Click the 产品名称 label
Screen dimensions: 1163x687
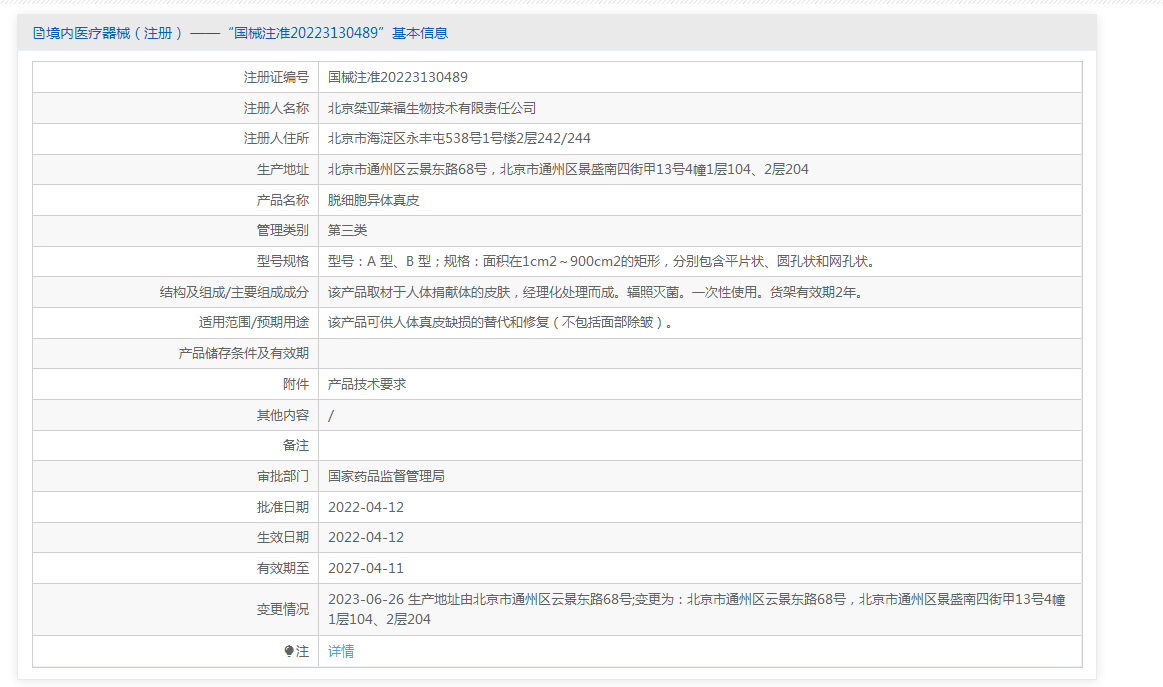pyautogui.click(x=283, y=200)
